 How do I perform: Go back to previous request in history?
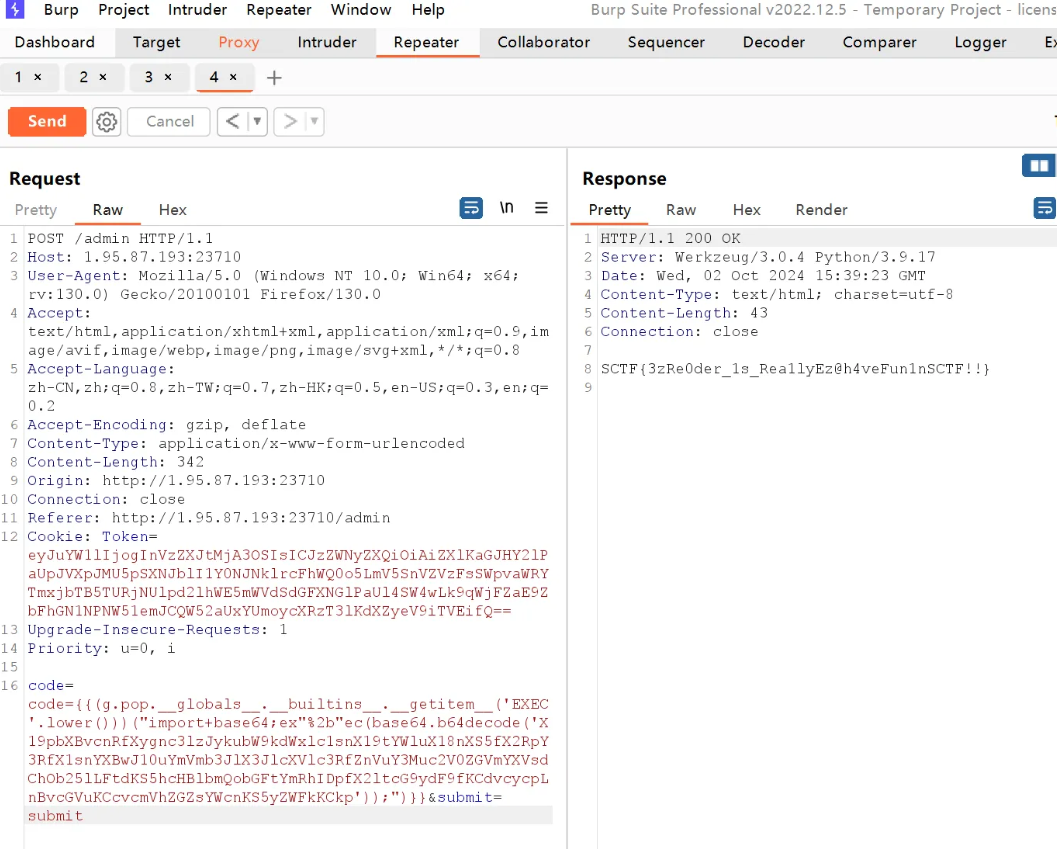[x=233, y=121]
